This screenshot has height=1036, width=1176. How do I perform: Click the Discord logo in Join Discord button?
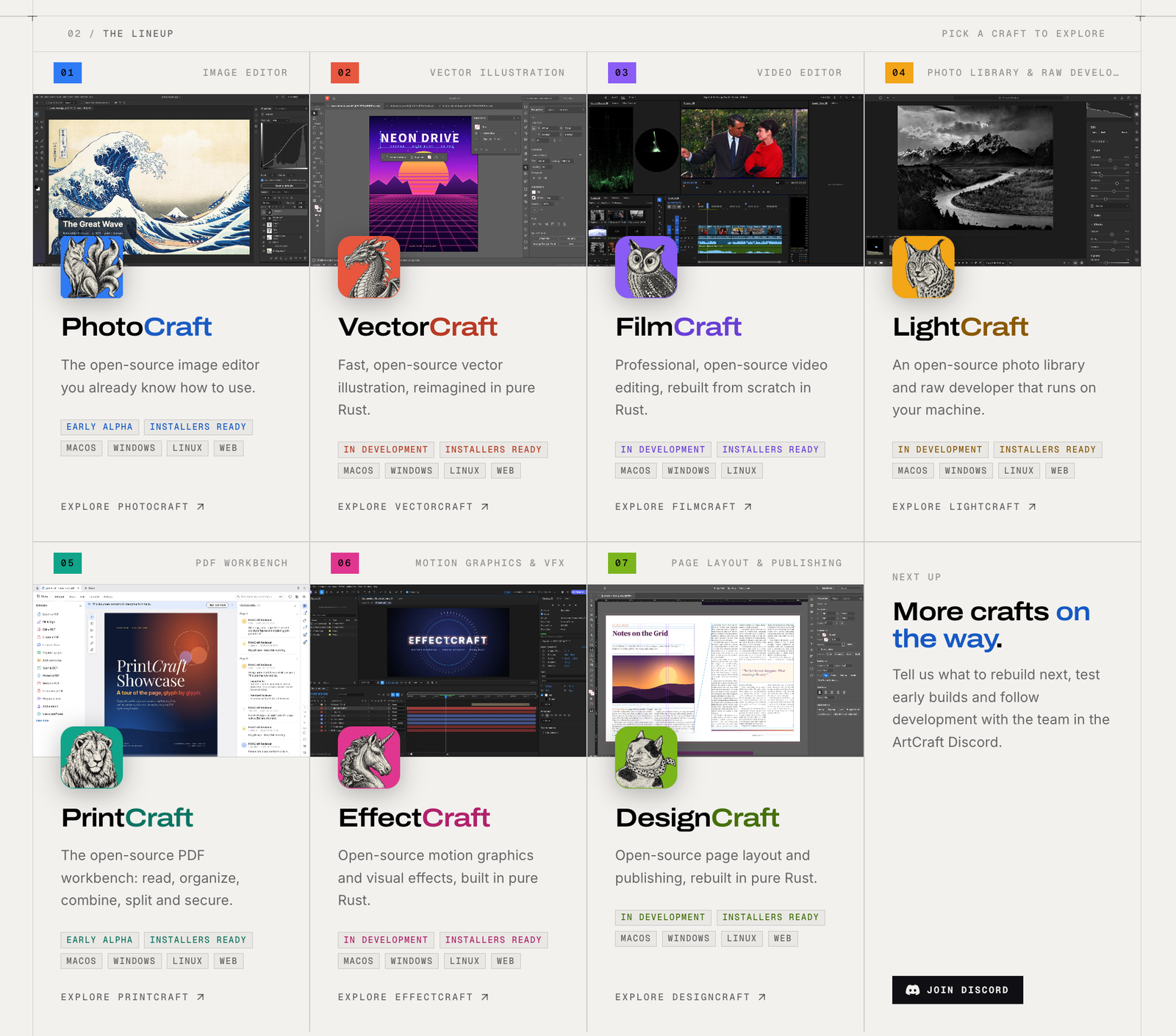913,990
